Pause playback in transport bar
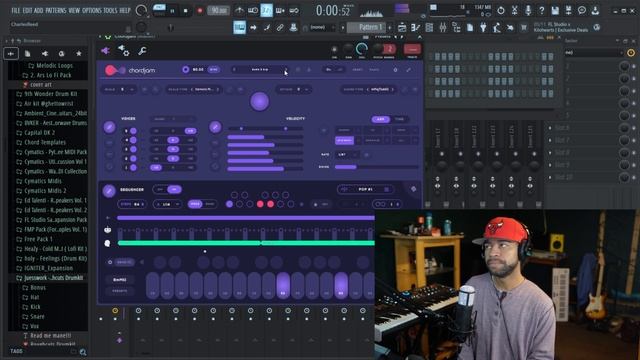This screenshot has height=360, width=640. (172, 11)
